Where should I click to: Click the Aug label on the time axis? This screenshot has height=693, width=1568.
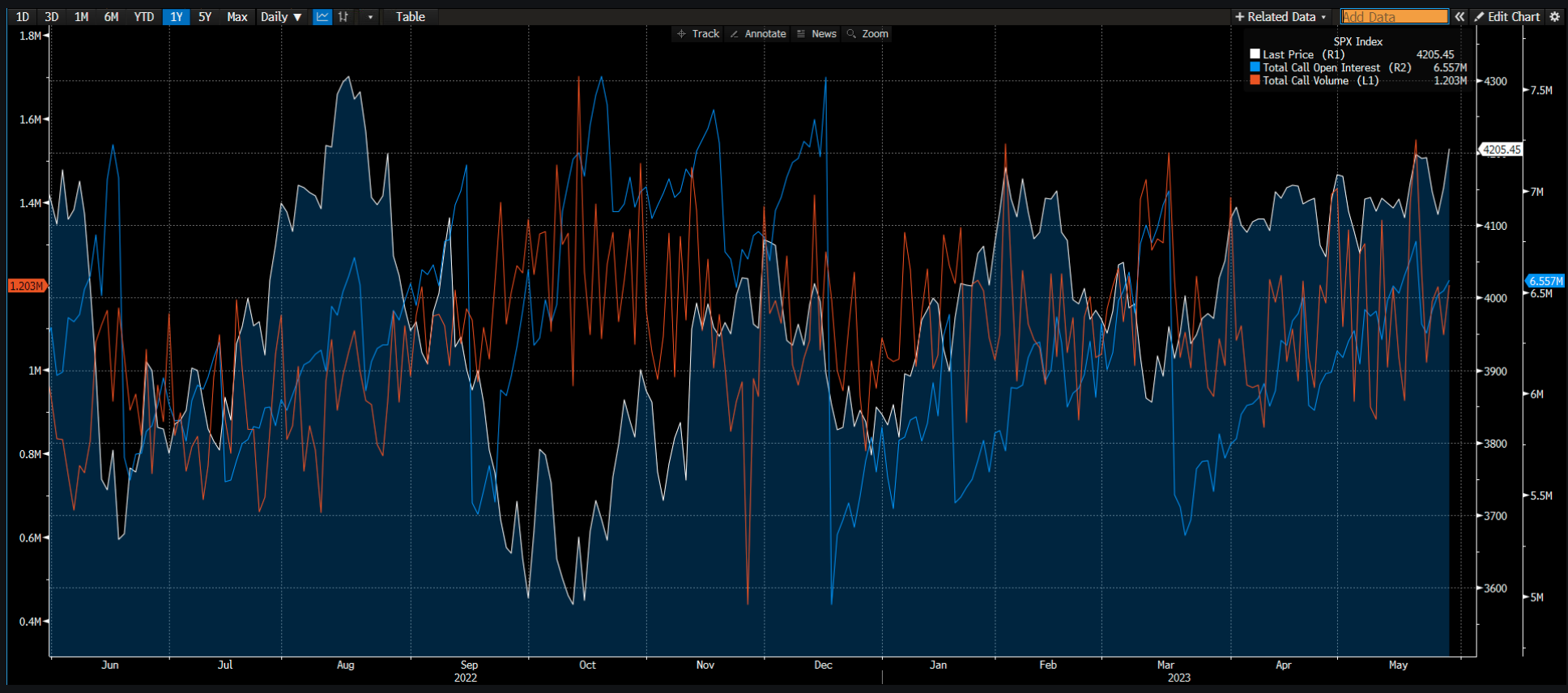345,665
